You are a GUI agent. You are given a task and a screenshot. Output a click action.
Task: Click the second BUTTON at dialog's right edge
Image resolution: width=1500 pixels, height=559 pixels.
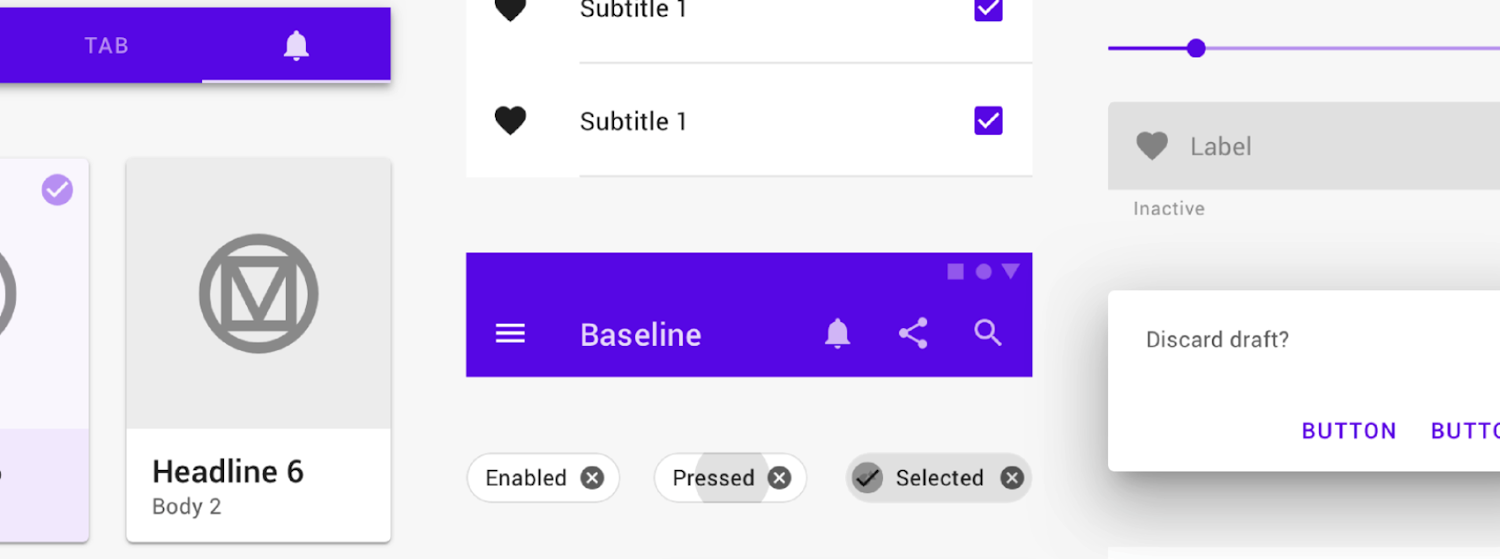(1465, 431)
